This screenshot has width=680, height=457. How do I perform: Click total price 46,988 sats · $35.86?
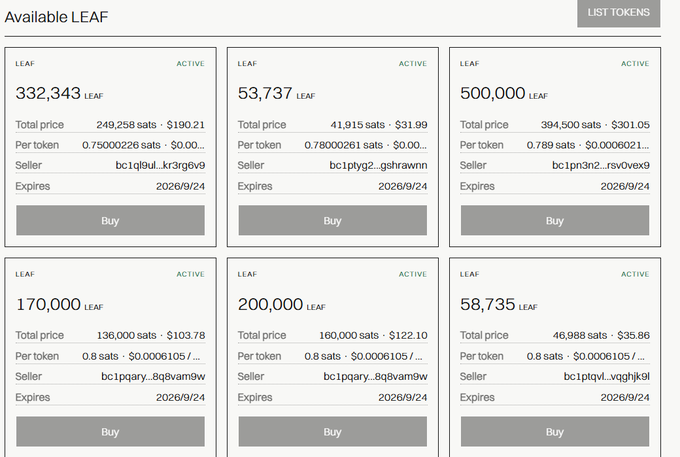(601, 336)
